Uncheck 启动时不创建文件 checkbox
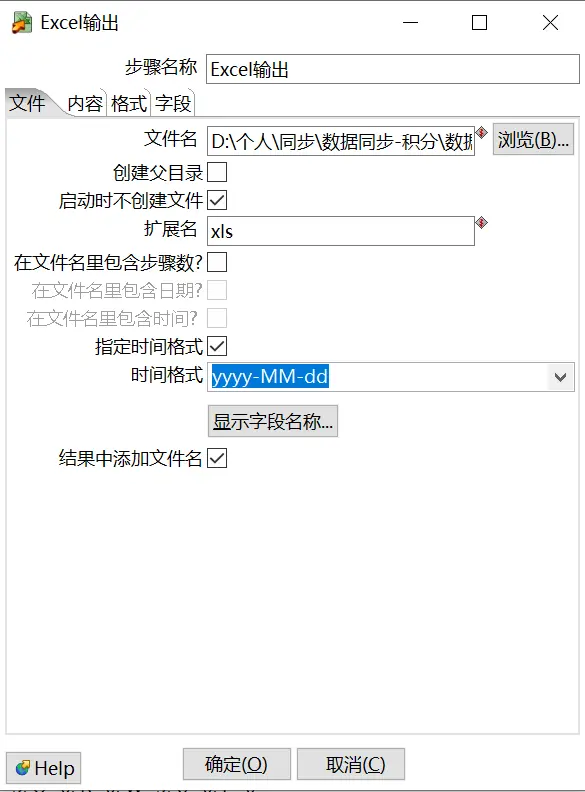 pos(217,200)
